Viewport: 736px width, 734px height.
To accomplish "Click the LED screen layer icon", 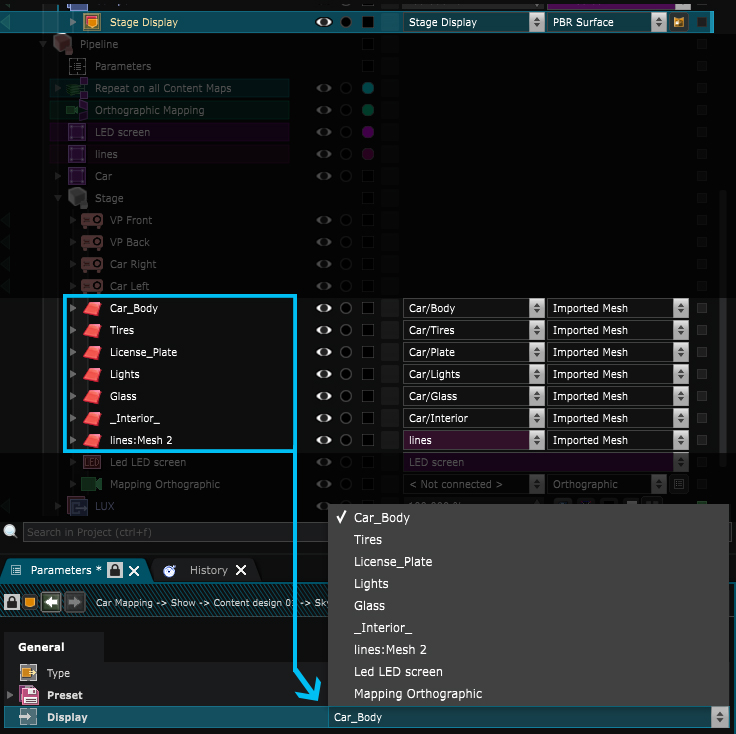I will click(x=77, y=132).
